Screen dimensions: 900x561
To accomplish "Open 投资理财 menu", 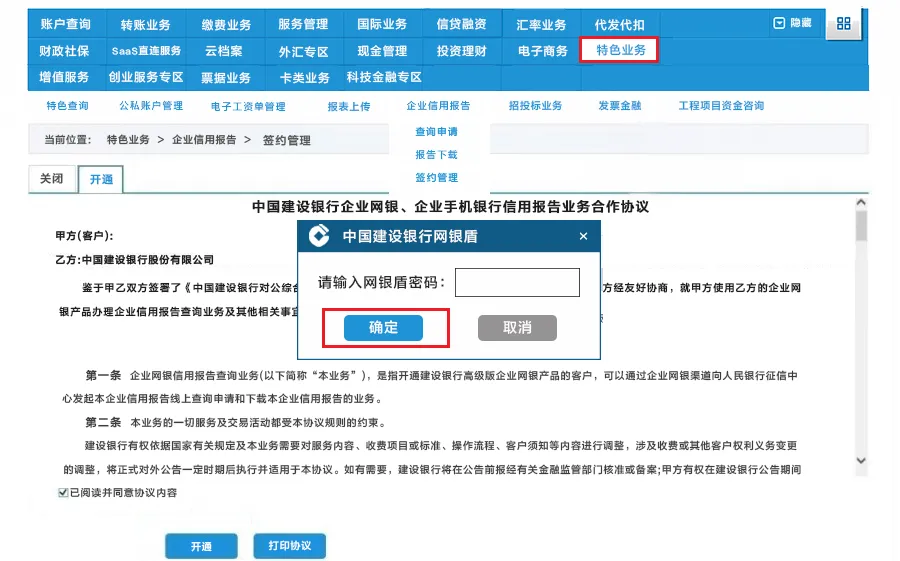I will click(461, 51).
